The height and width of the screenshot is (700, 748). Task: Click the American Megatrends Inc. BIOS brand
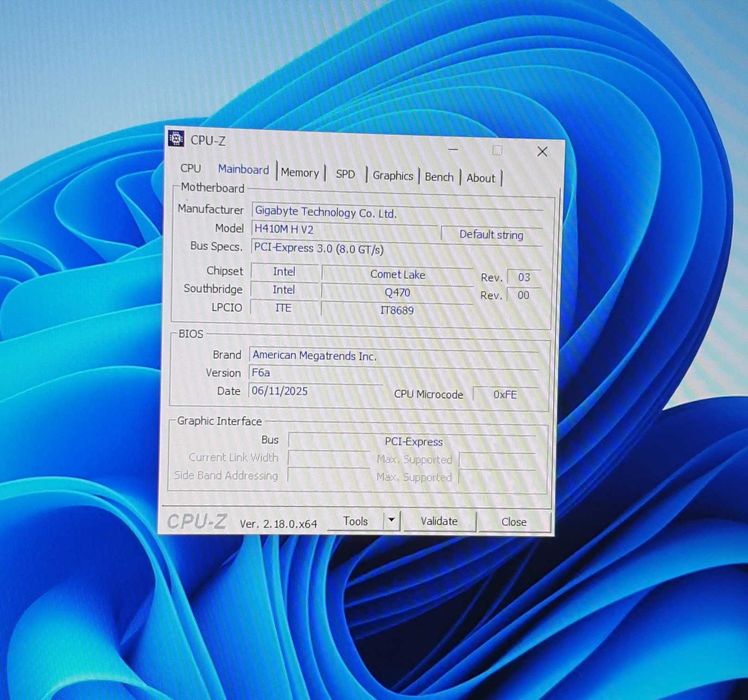tap(394, 355)
